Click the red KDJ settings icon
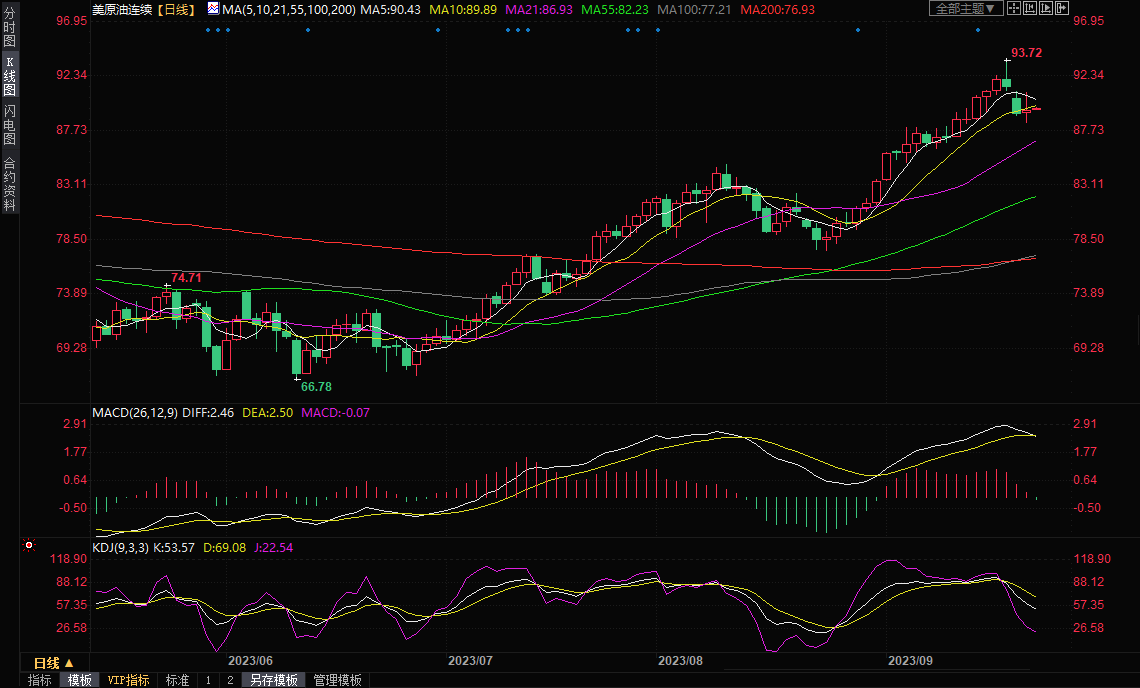 click(29, 546)
